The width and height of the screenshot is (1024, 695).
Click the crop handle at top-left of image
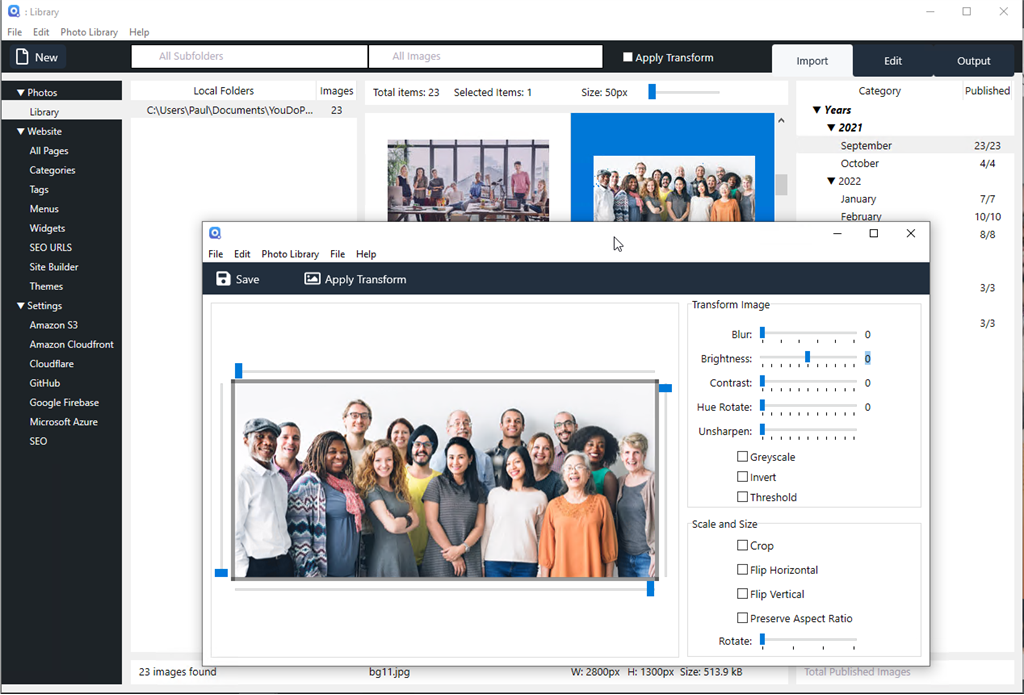click(x=238, y=370)
